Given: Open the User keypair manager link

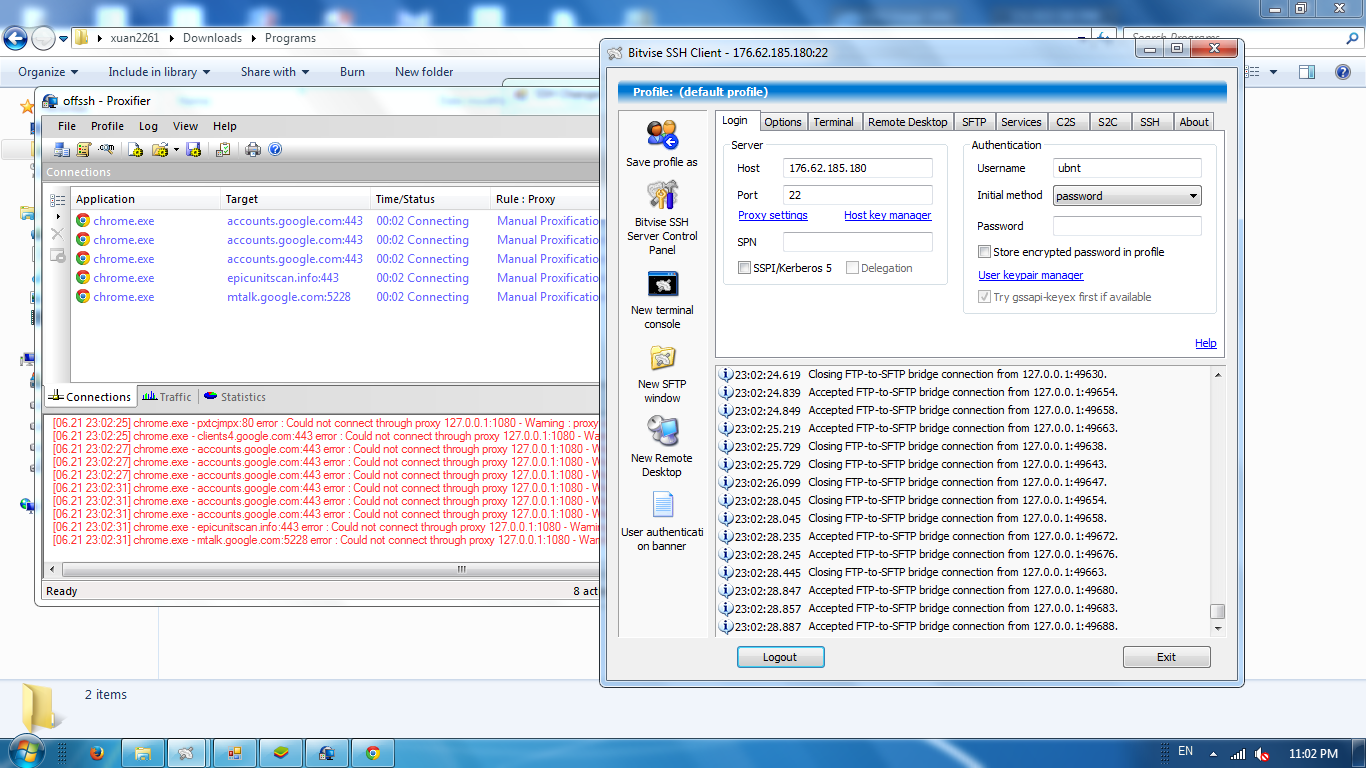Looking at the screenshot, I should click(1030, 276).
